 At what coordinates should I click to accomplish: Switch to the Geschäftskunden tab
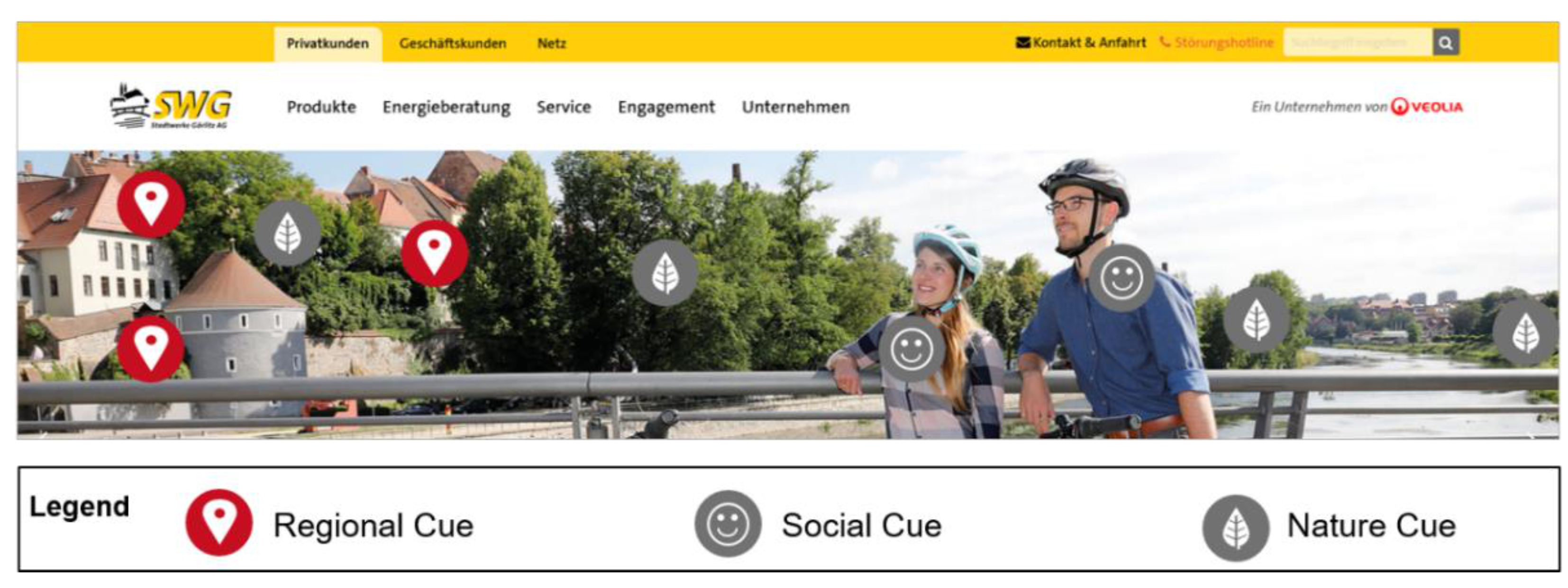coord(452,43)
